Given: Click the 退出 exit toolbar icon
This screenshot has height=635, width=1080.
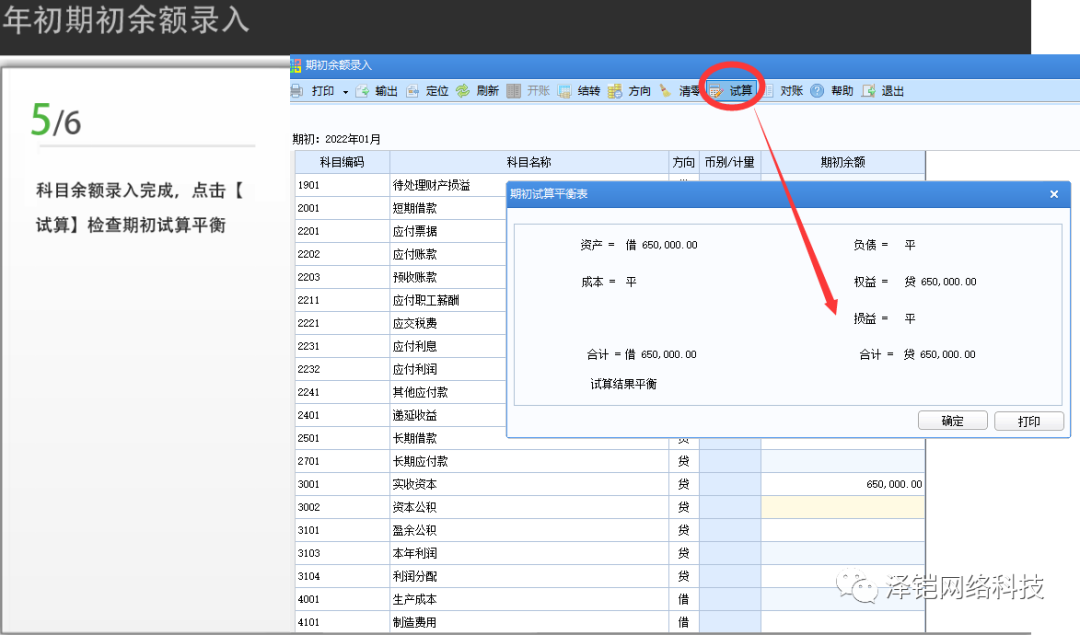Looking at the screenshot, I should pos(868,91).
